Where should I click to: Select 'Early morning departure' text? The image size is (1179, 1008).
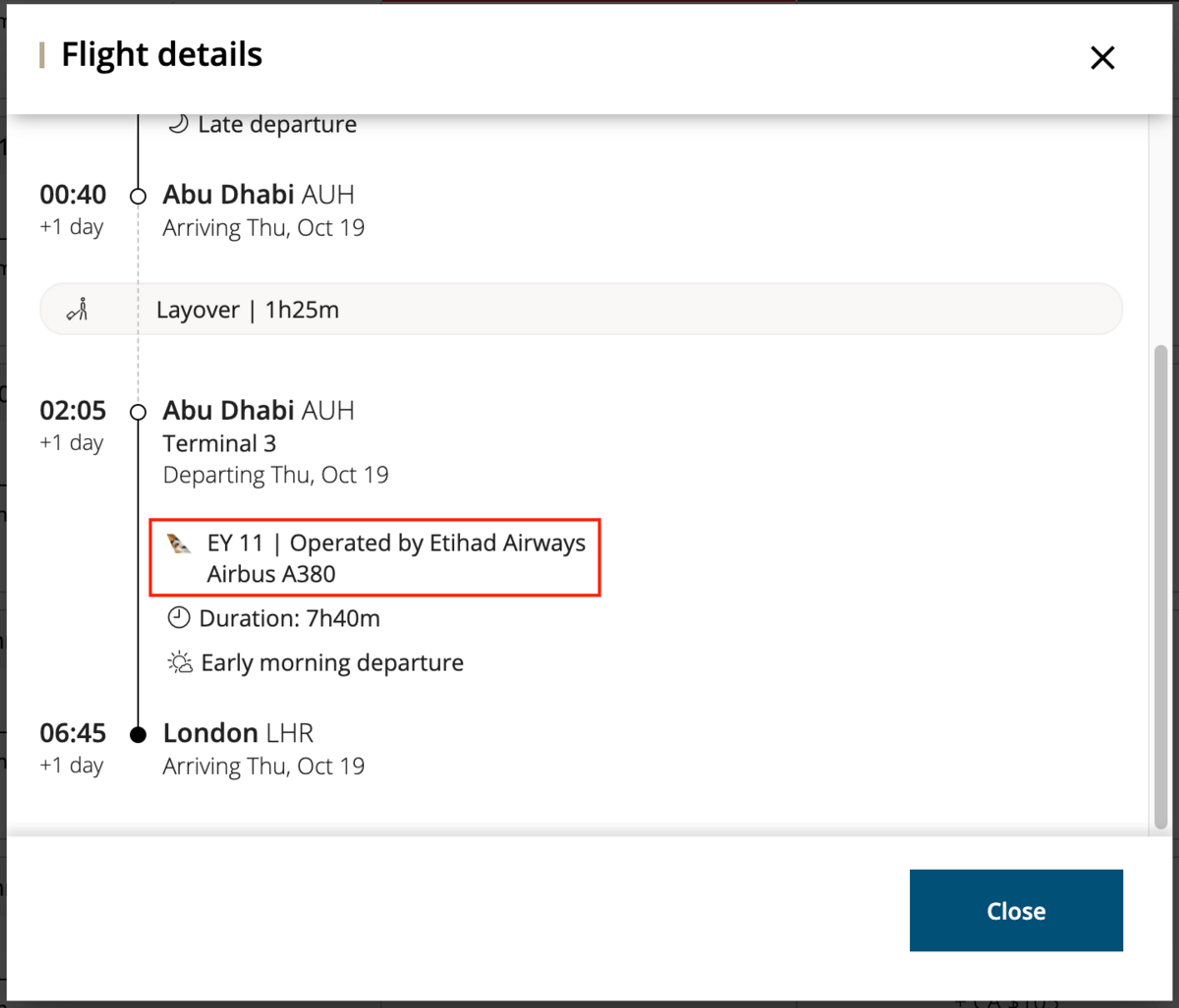coord(332,663)
